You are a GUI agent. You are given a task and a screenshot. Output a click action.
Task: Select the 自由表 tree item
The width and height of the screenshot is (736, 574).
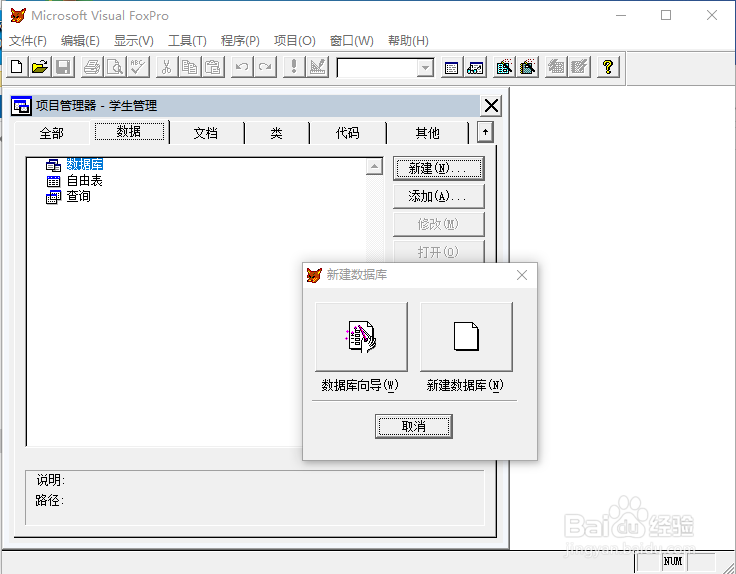pos(84,180)
